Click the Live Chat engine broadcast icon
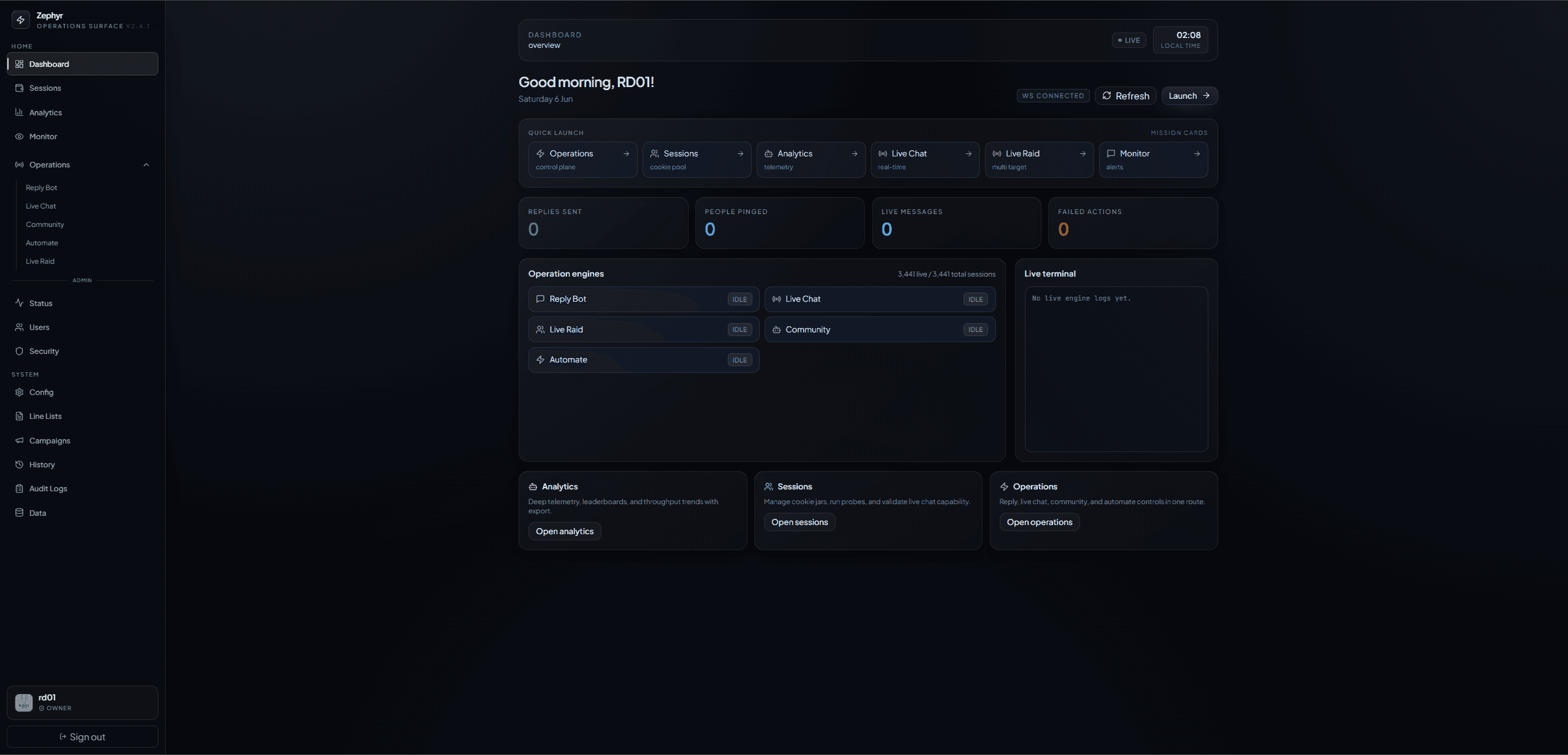Screen dimensions: 1568x755 click(x=776, y=299)
